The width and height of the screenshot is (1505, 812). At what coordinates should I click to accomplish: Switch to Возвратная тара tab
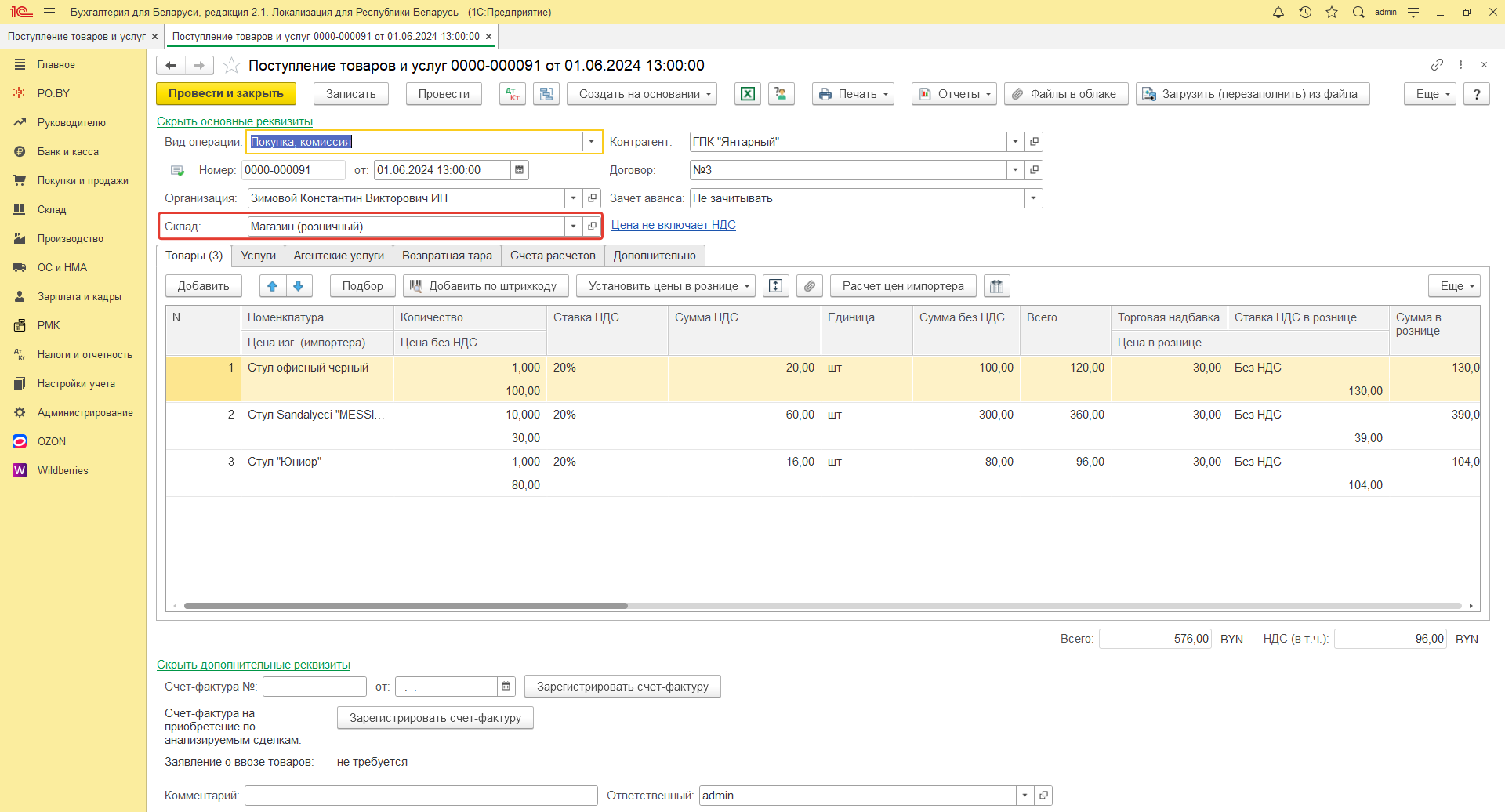coord(447,256)
